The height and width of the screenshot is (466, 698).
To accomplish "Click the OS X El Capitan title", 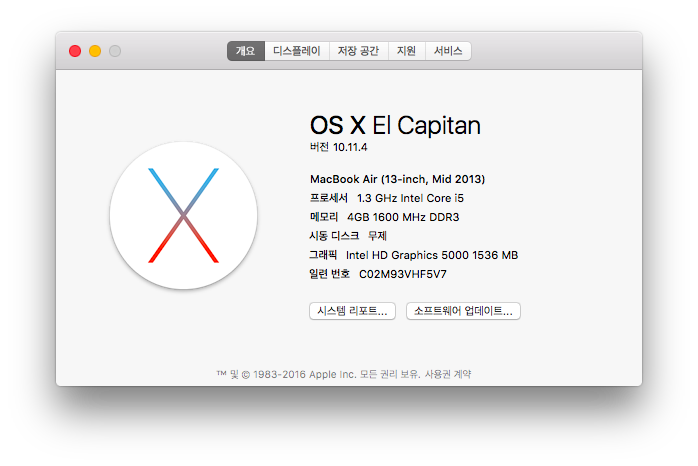I will click(395, 126).
